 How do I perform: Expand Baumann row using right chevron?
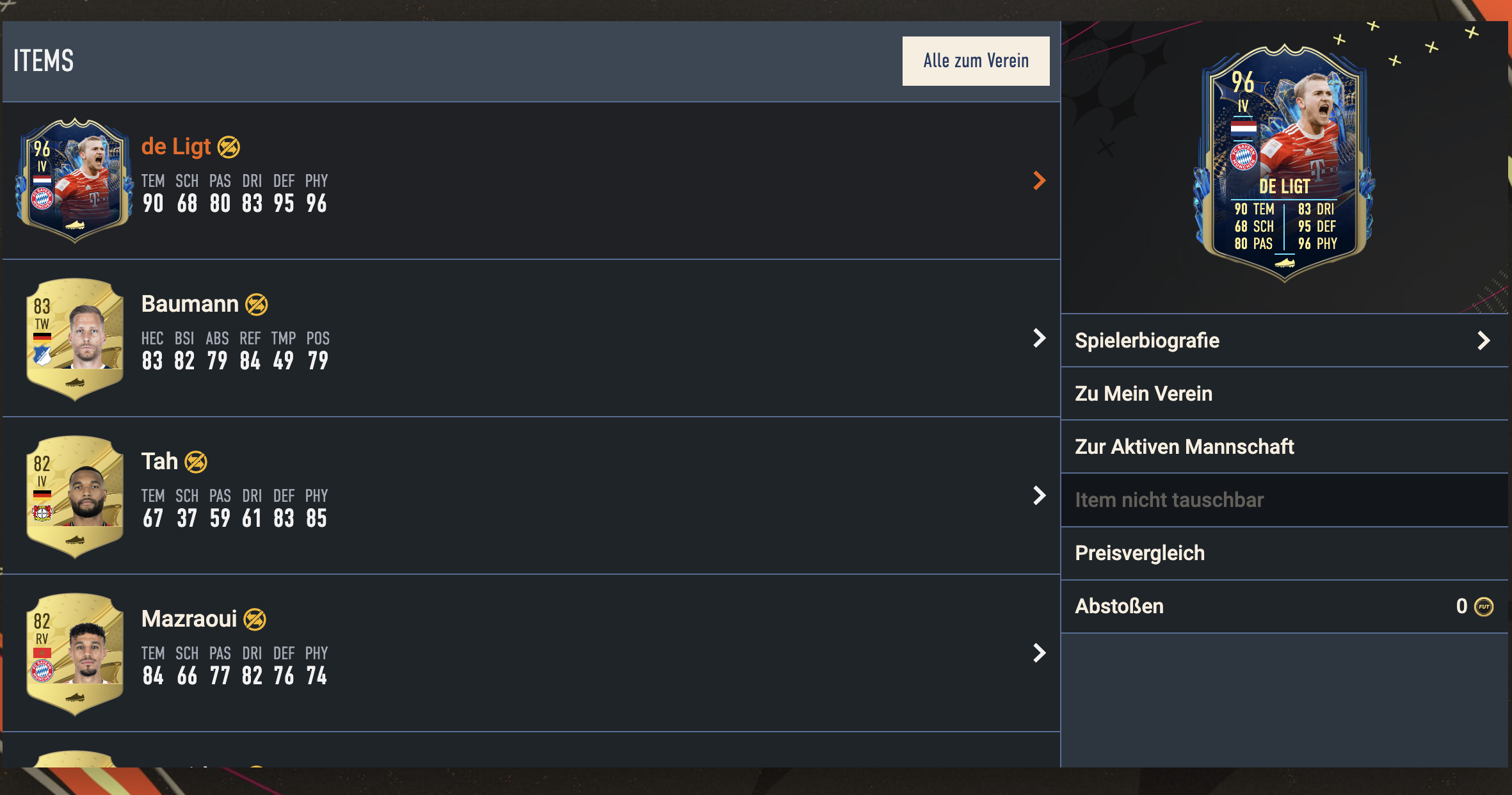(1040, 338)
